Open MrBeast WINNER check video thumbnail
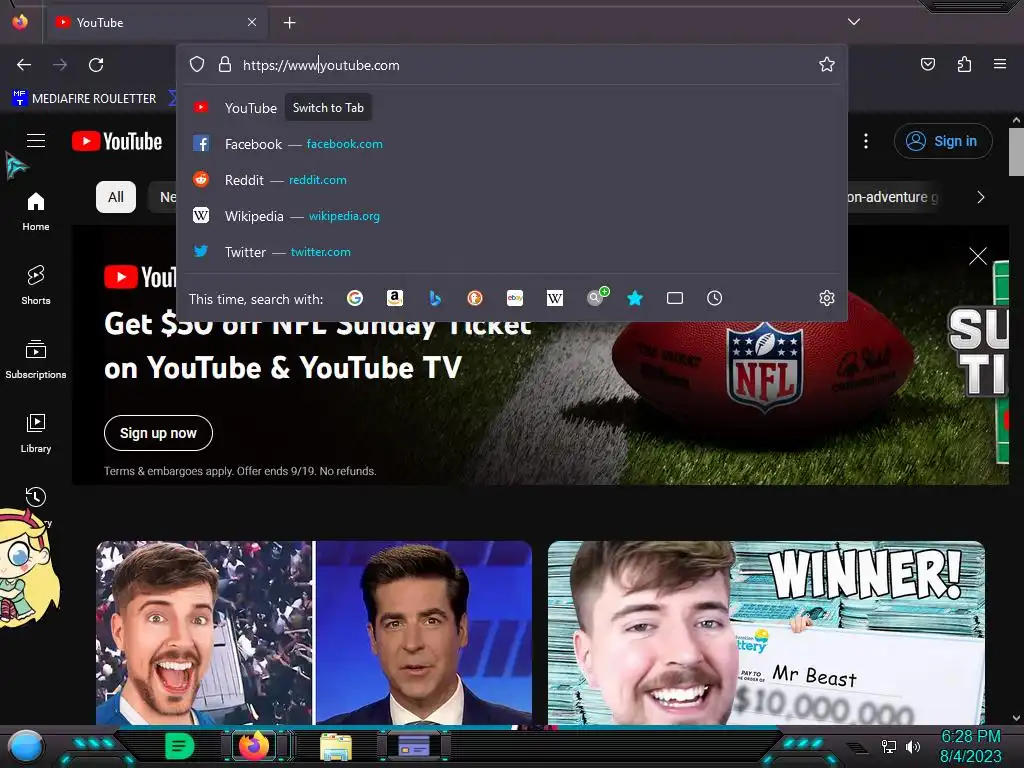This screenshot has height=768, width=1024. [766, 632]
